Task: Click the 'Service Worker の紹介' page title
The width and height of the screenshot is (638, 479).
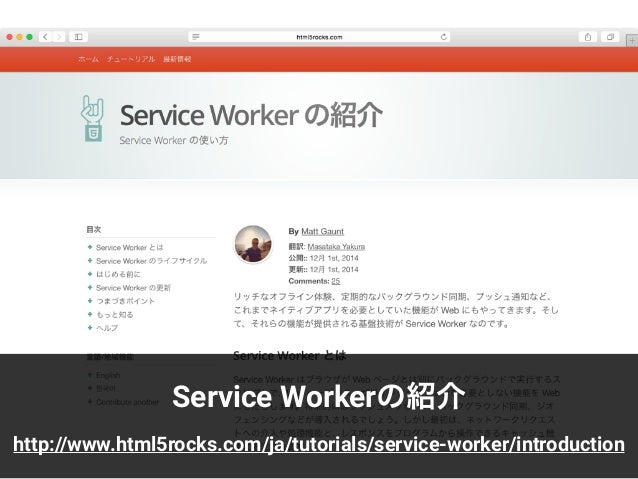Action: pyautogui.click(x=251, y=115)
